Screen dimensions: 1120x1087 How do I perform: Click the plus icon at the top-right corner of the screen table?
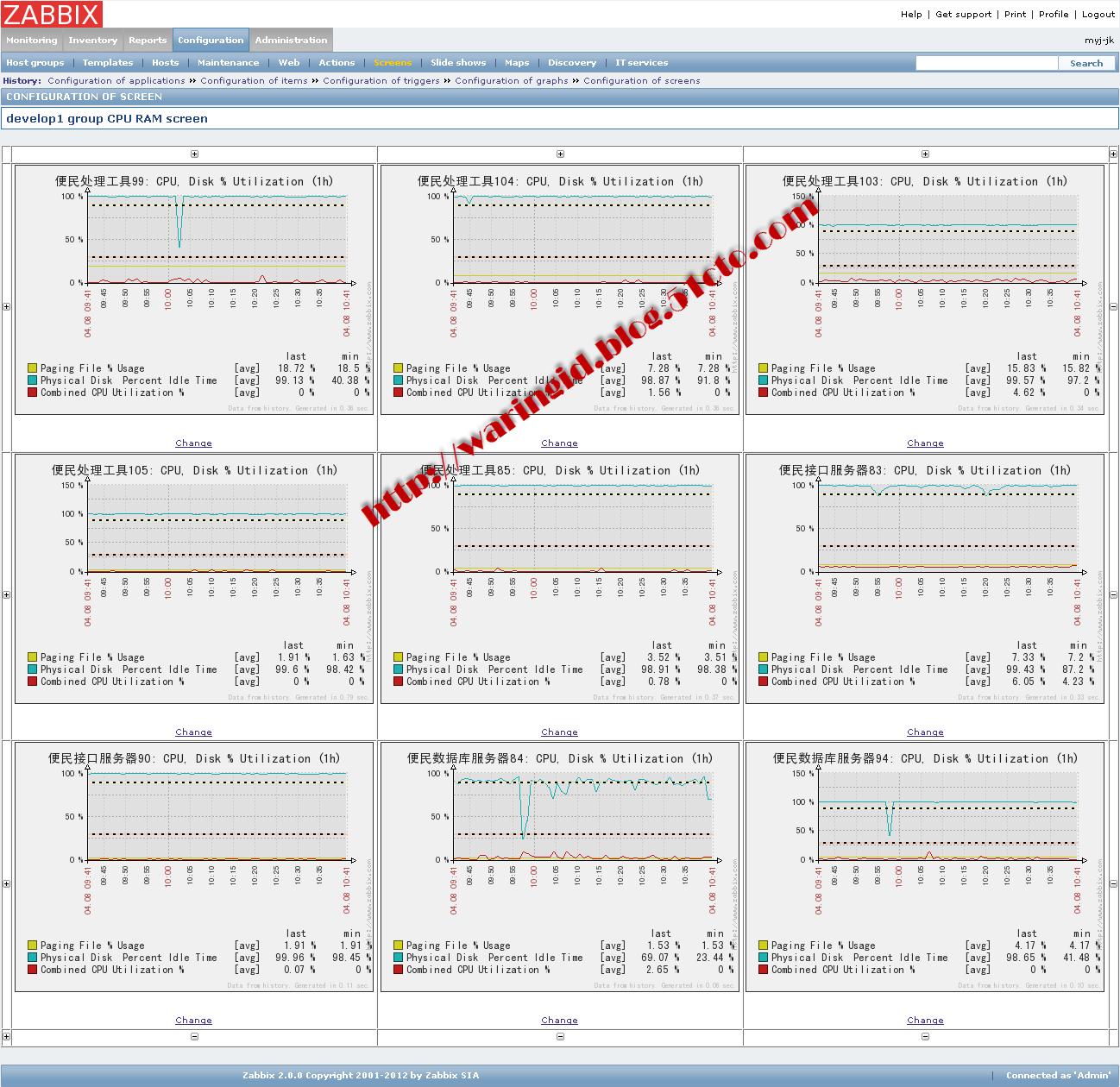(1113, 154)
